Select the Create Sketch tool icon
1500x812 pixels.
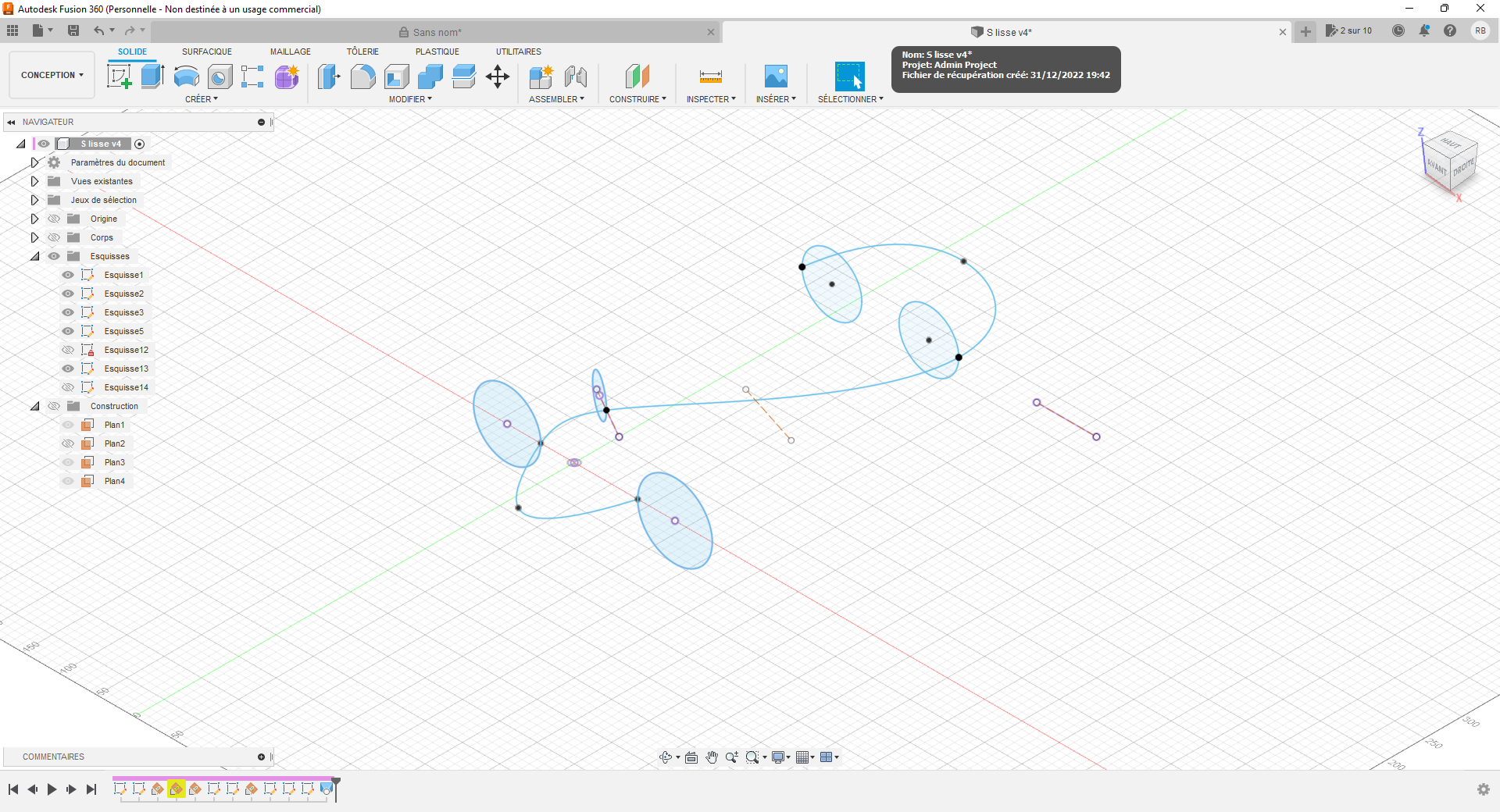[119, 77]
